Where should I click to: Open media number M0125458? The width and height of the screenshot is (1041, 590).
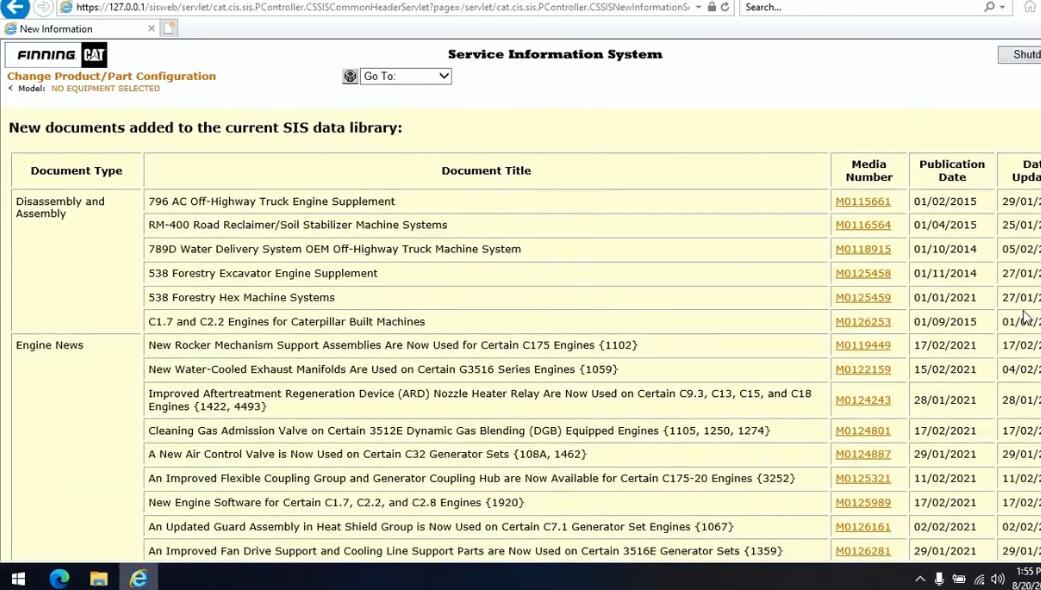tap(863, 273)
